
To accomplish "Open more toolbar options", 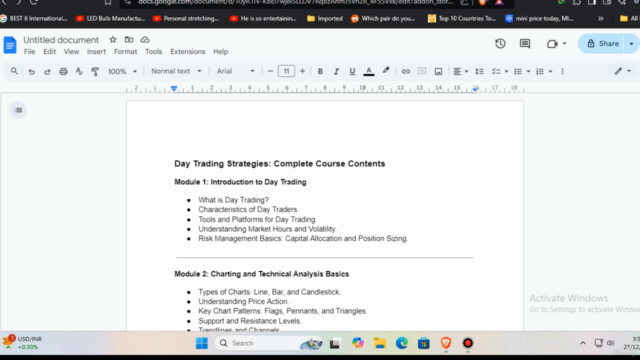I will click(x=562, y=71).
